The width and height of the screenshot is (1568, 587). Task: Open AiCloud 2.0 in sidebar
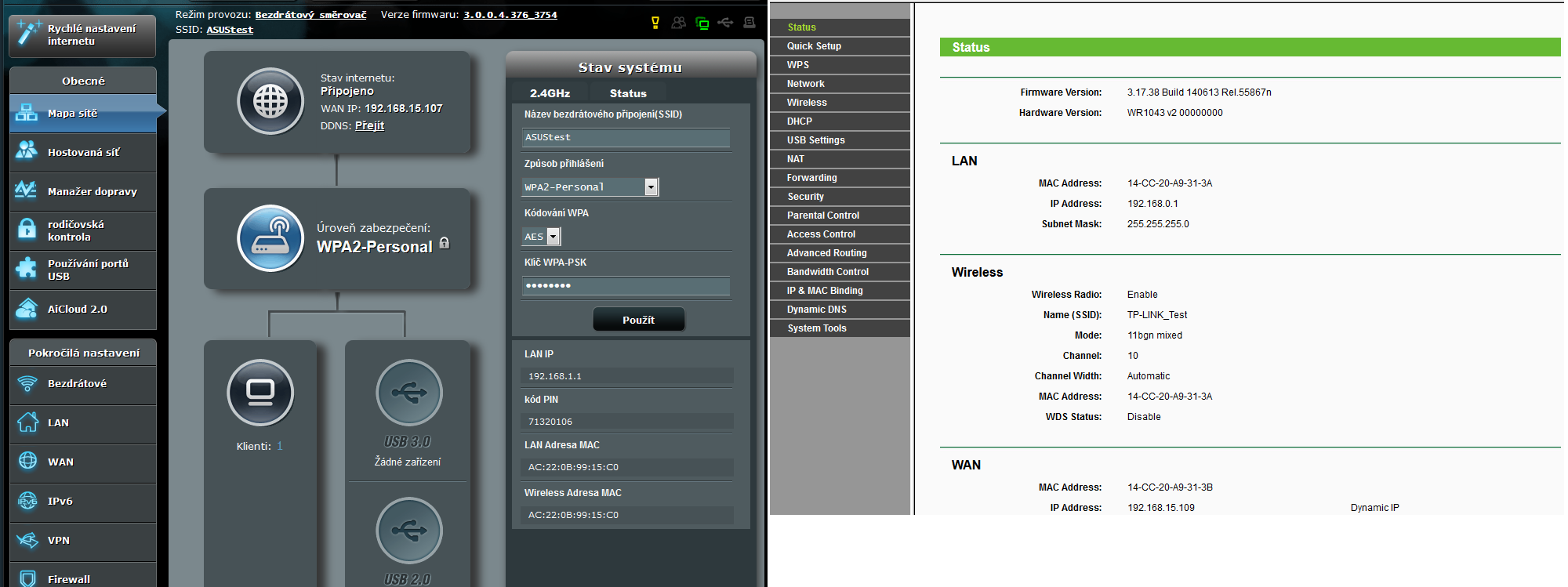tap(77, 310)
